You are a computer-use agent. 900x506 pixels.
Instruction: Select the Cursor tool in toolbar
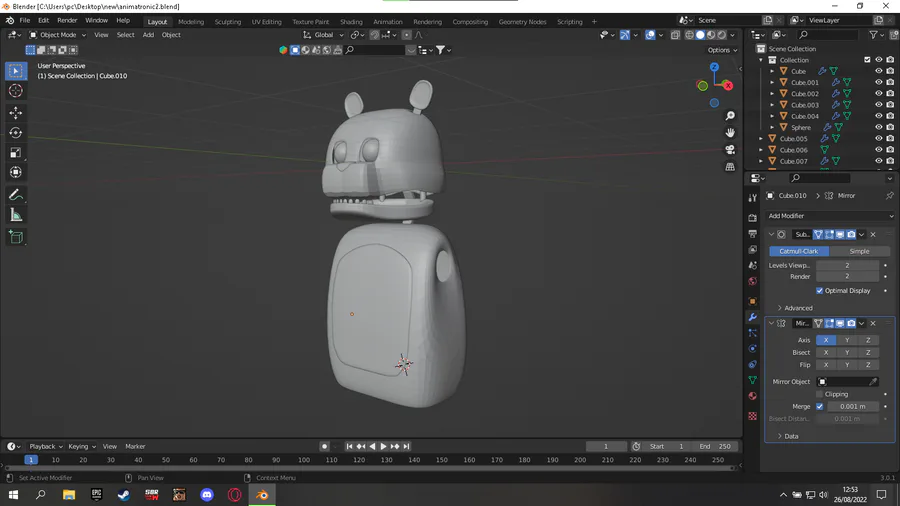coord(15,91)
